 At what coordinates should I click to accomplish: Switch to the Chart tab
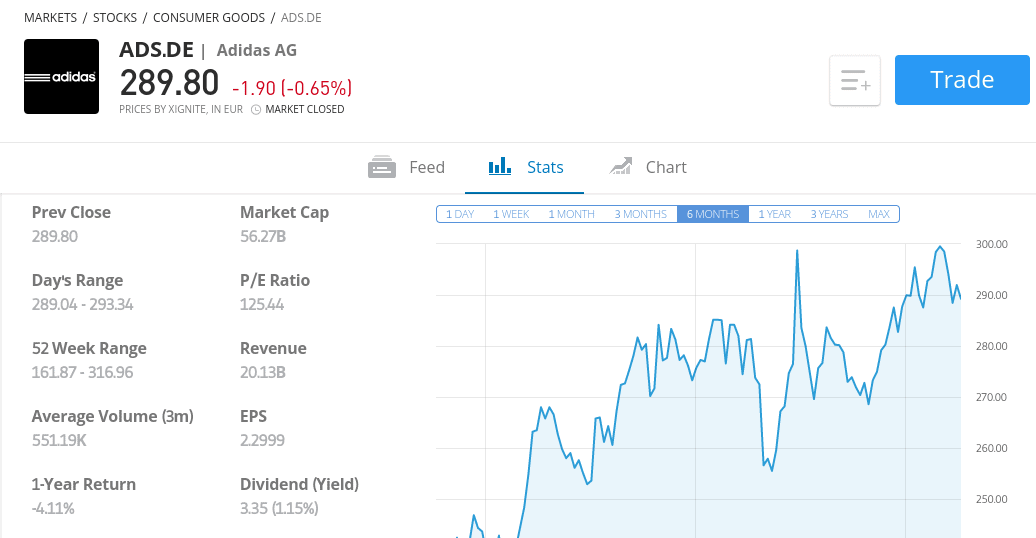648,167
